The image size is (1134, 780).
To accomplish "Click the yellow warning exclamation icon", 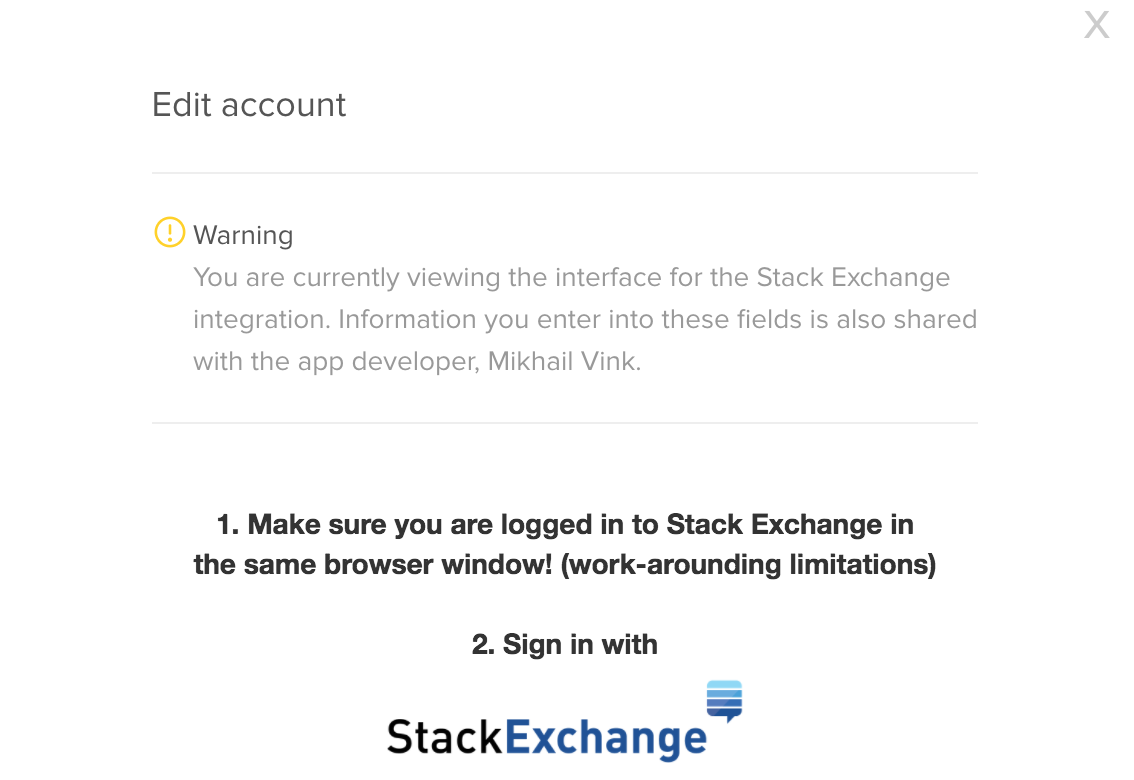I will [x=169, y=233].
